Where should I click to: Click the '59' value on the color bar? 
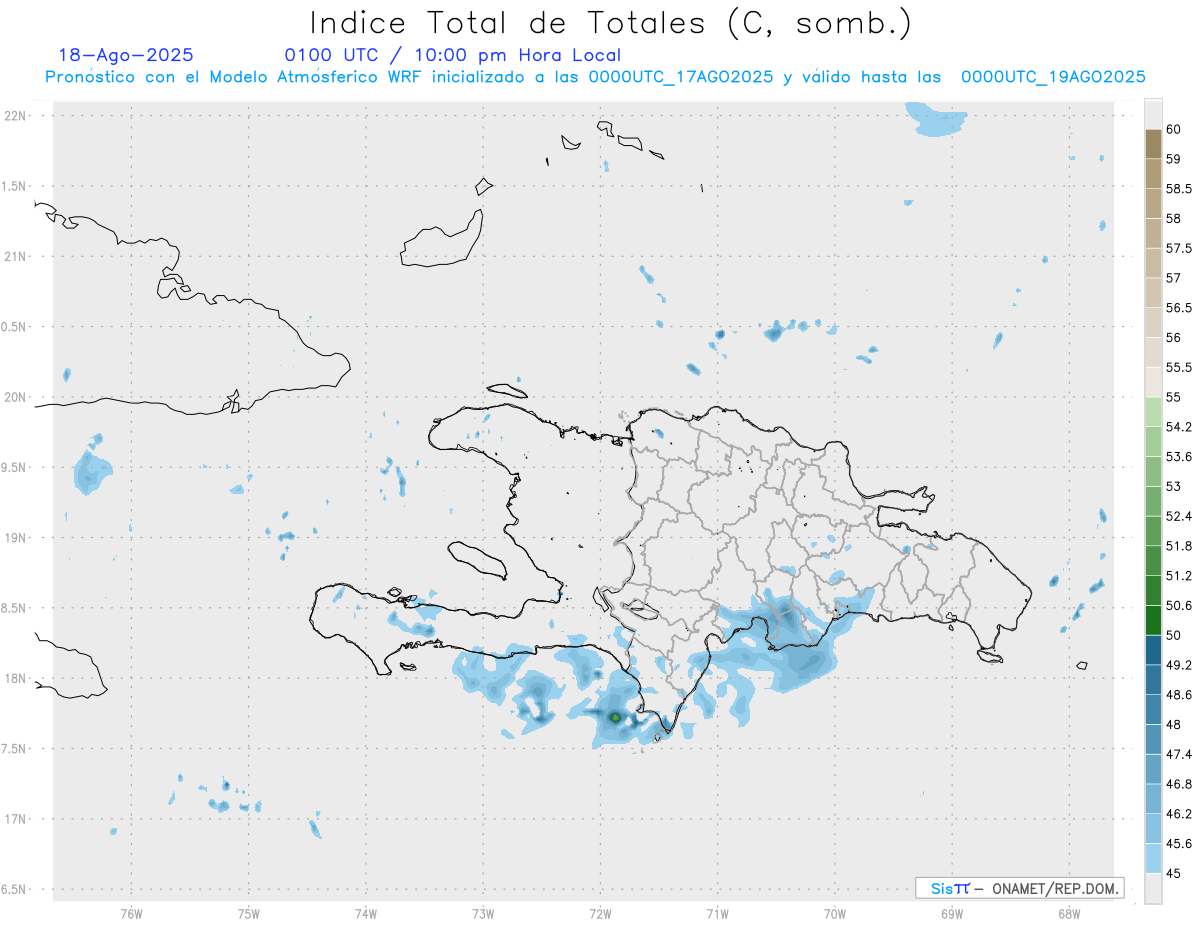pyautogui.click(x=1174, y=158)
